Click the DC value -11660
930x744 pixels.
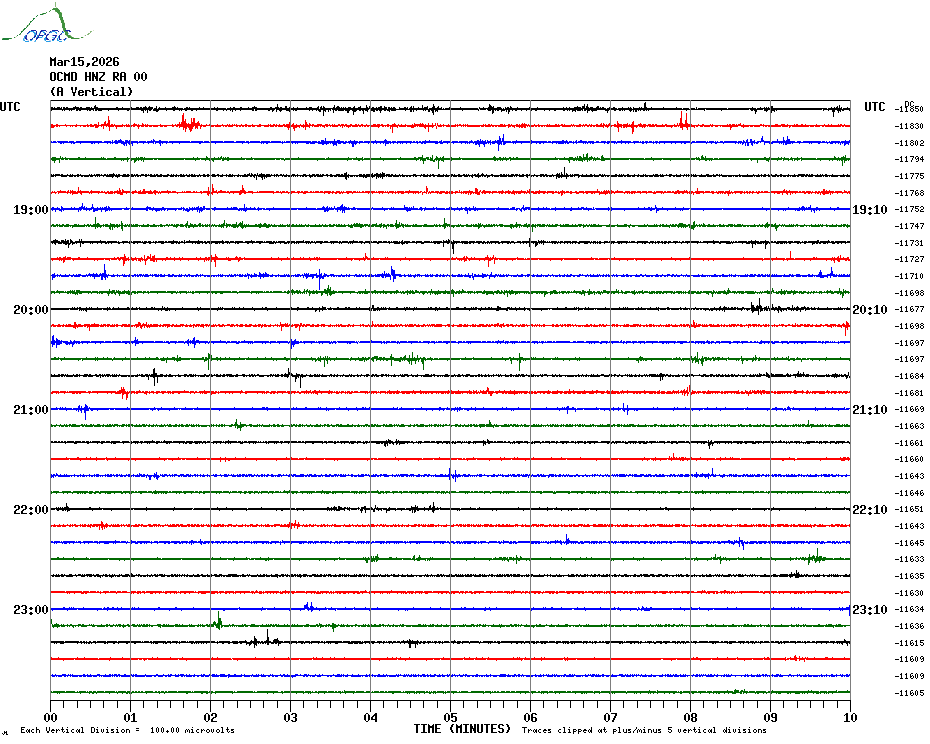909,459
